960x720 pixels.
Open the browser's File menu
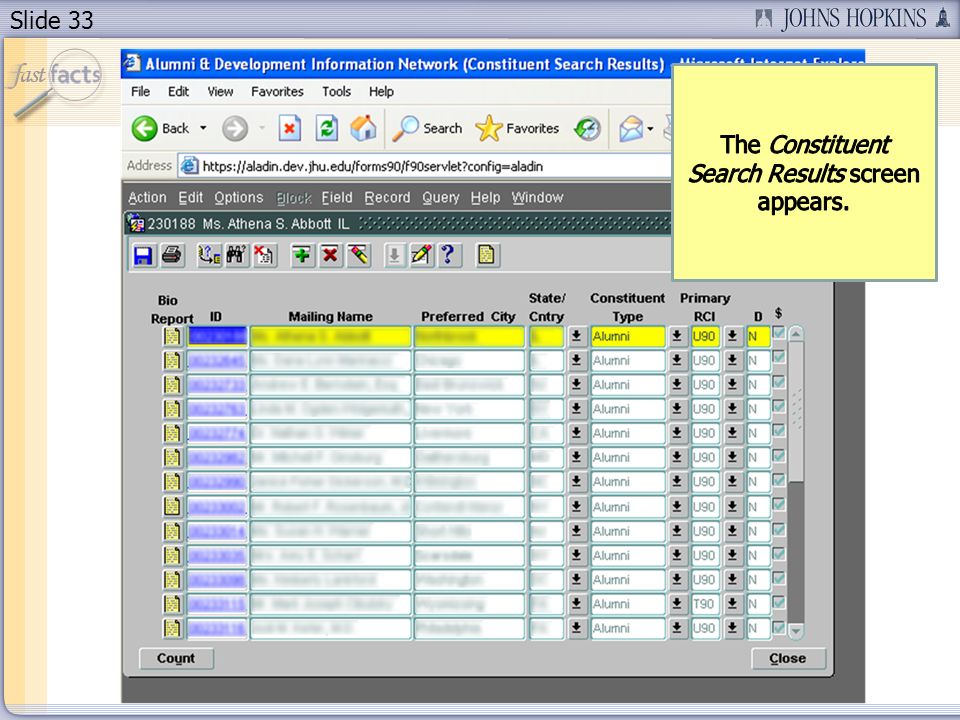140,92
